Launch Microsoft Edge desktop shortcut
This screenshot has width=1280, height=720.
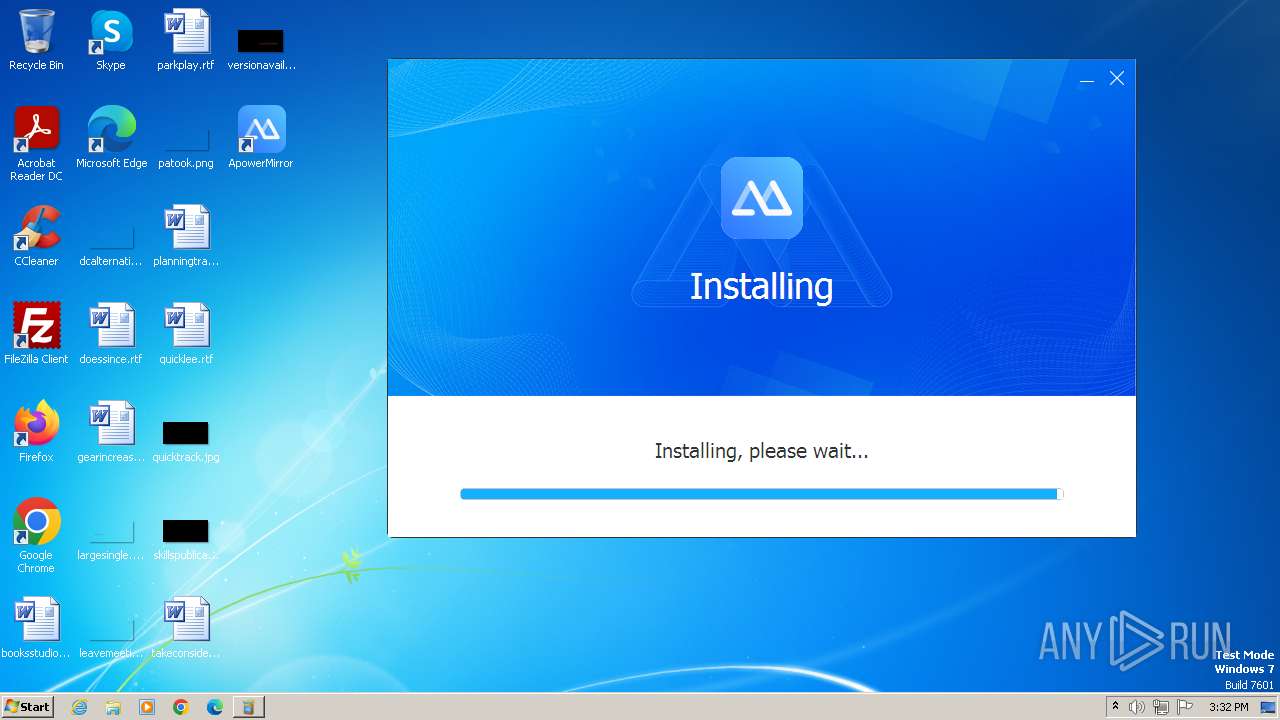pyautogui.click(x=111, y=138)
